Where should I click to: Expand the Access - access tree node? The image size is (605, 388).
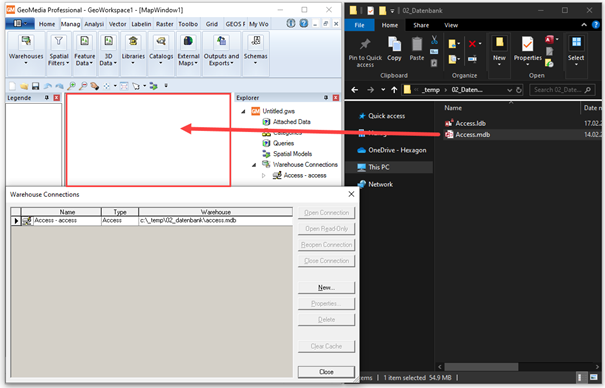[264, 175]
